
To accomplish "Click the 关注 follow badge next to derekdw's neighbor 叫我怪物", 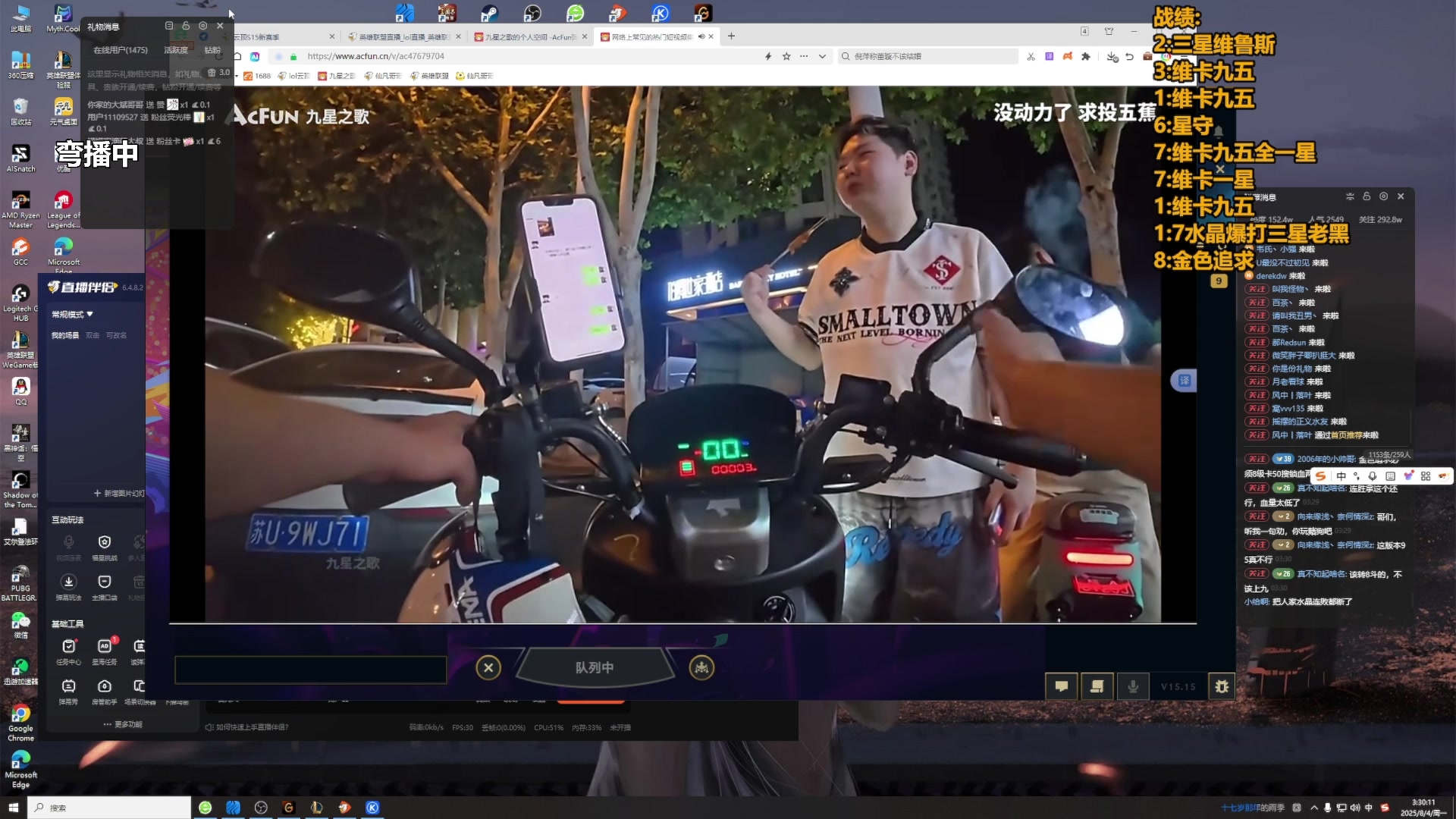I will click(1257, 289).
